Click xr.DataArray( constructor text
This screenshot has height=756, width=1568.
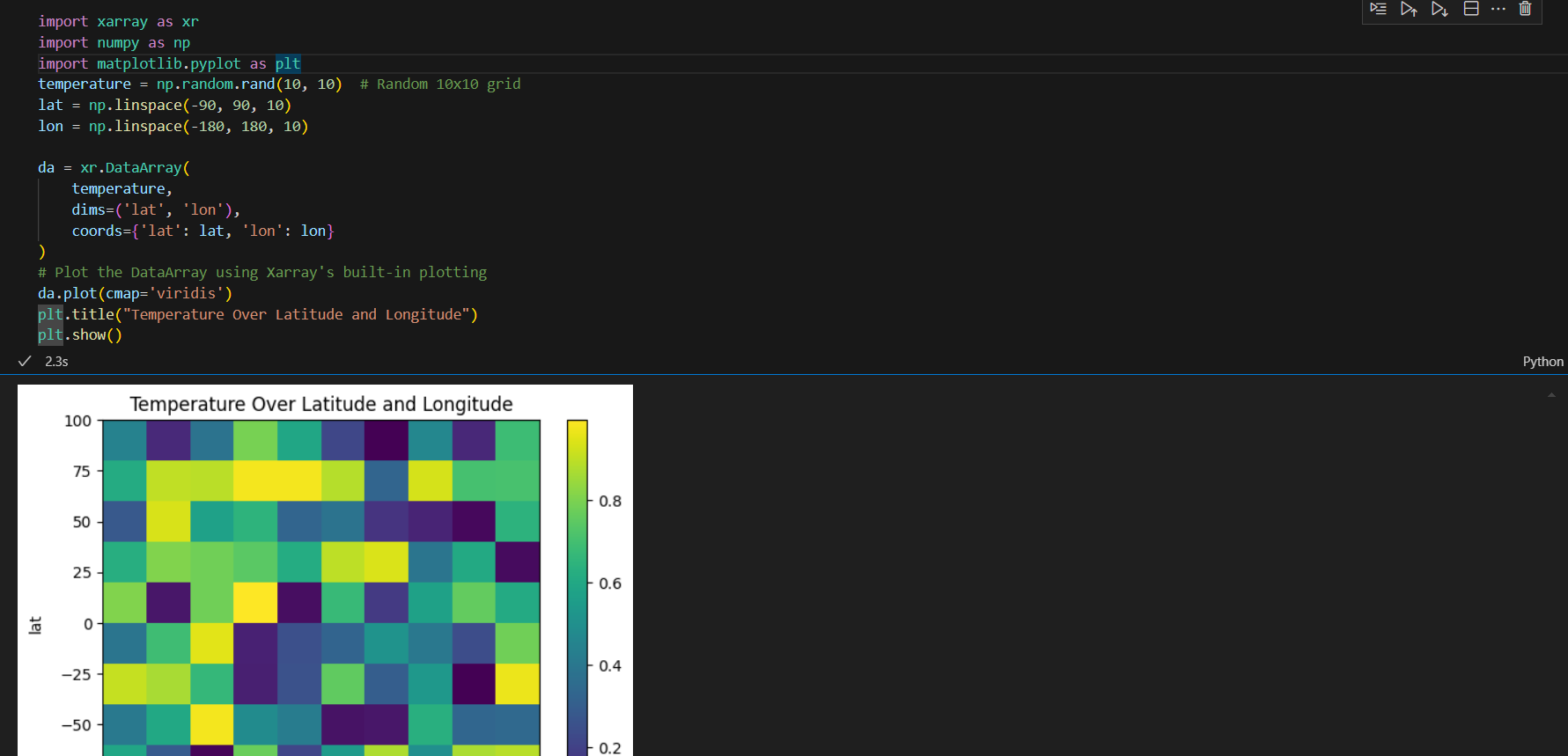point(136,168)
